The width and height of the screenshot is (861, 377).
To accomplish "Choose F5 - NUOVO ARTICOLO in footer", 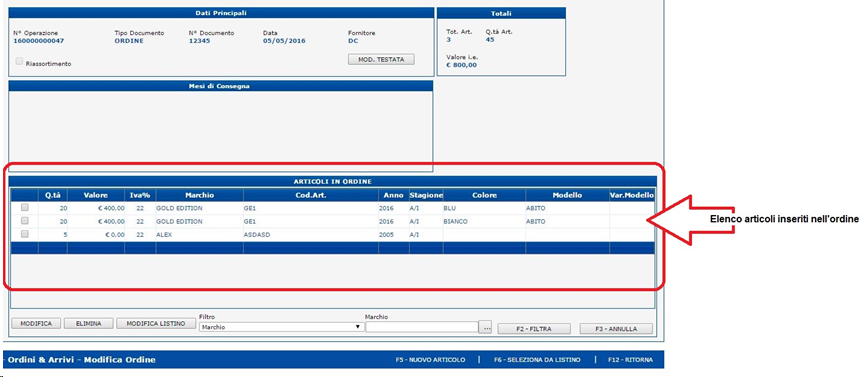I will point(430,360).
